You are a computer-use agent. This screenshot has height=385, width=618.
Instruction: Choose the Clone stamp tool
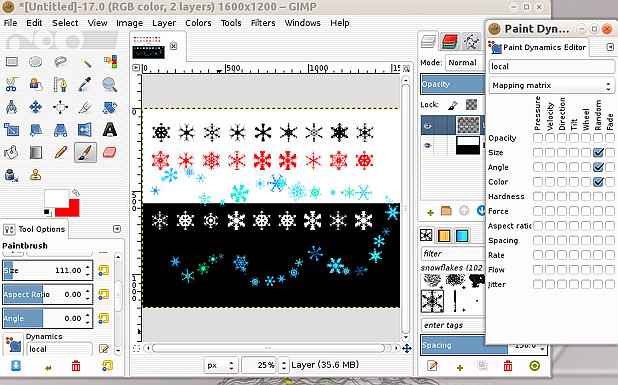(35, 175)
